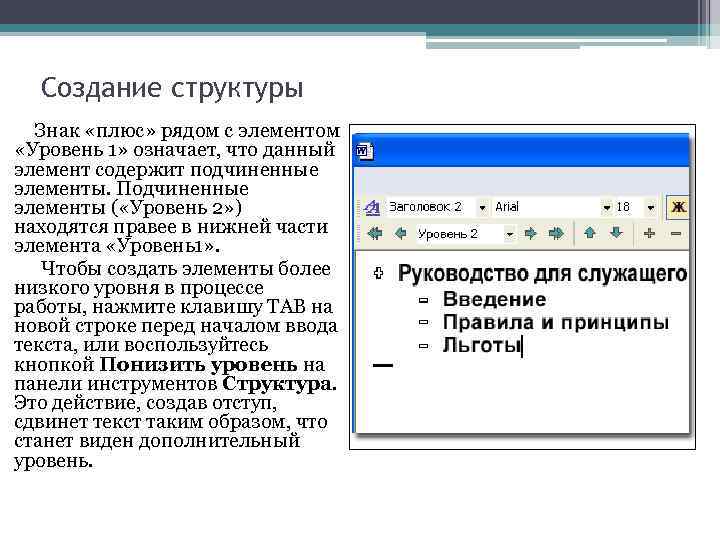This screenshot has height=540, width=720.
Task: Select the Правила и принципы entry
Action: [556, 322]
